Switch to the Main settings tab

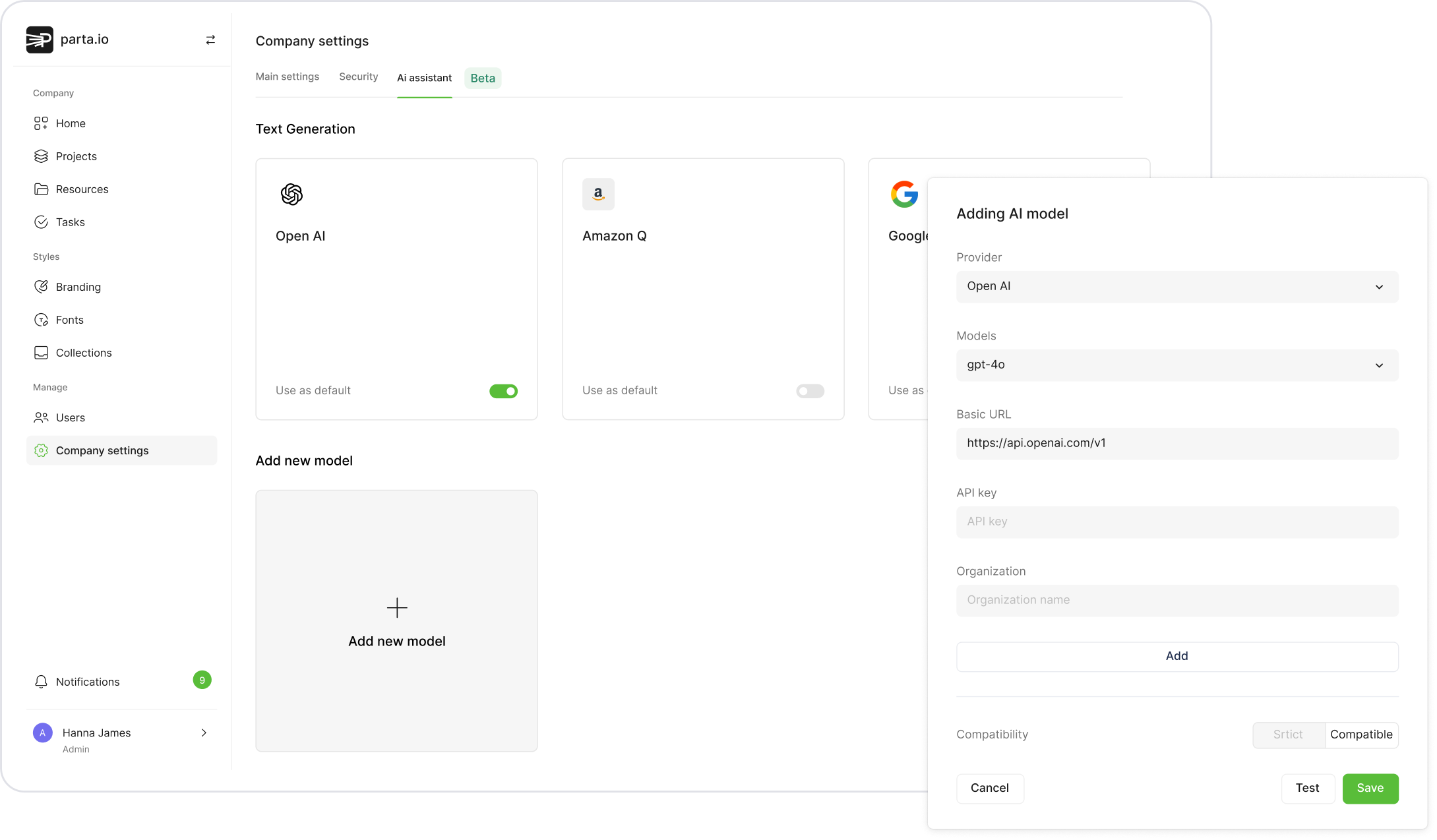click(287, 76)
